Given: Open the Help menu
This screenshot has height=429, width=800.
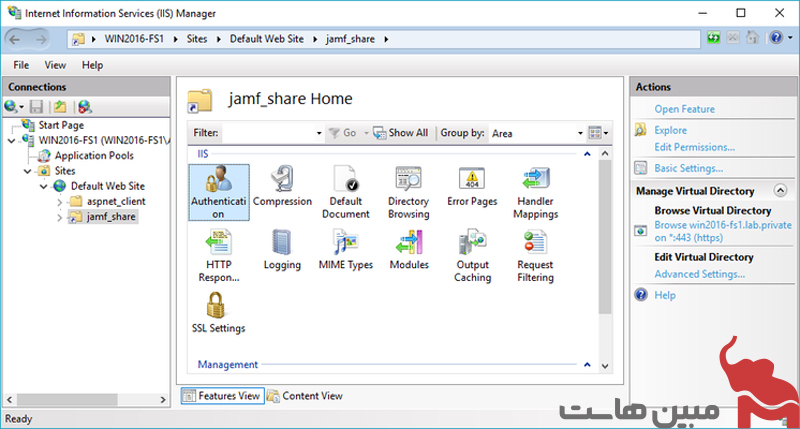Looking at the screenshot, I should [x=92, y=65].
